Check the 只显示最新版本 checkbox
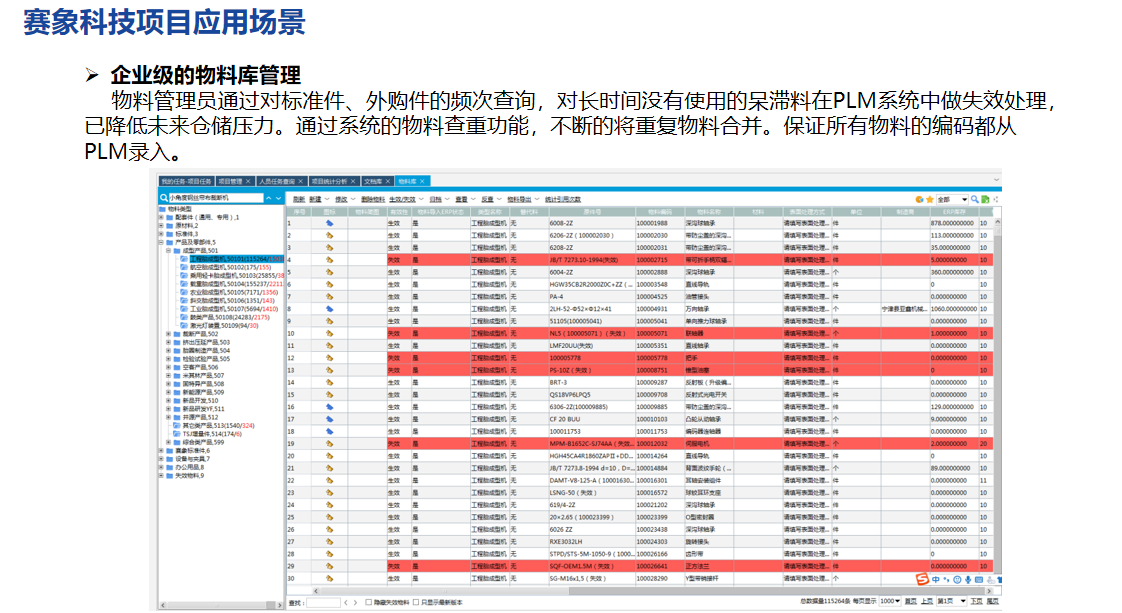This screenshot has height=613, width=1122. 413,602
